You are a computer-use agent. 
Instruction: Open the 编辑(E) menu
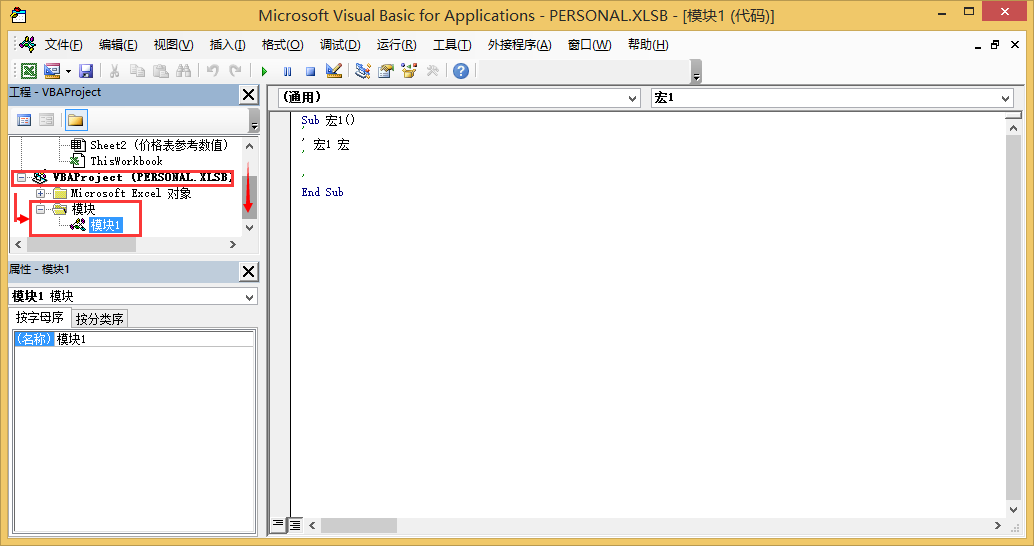pos(118,45)
